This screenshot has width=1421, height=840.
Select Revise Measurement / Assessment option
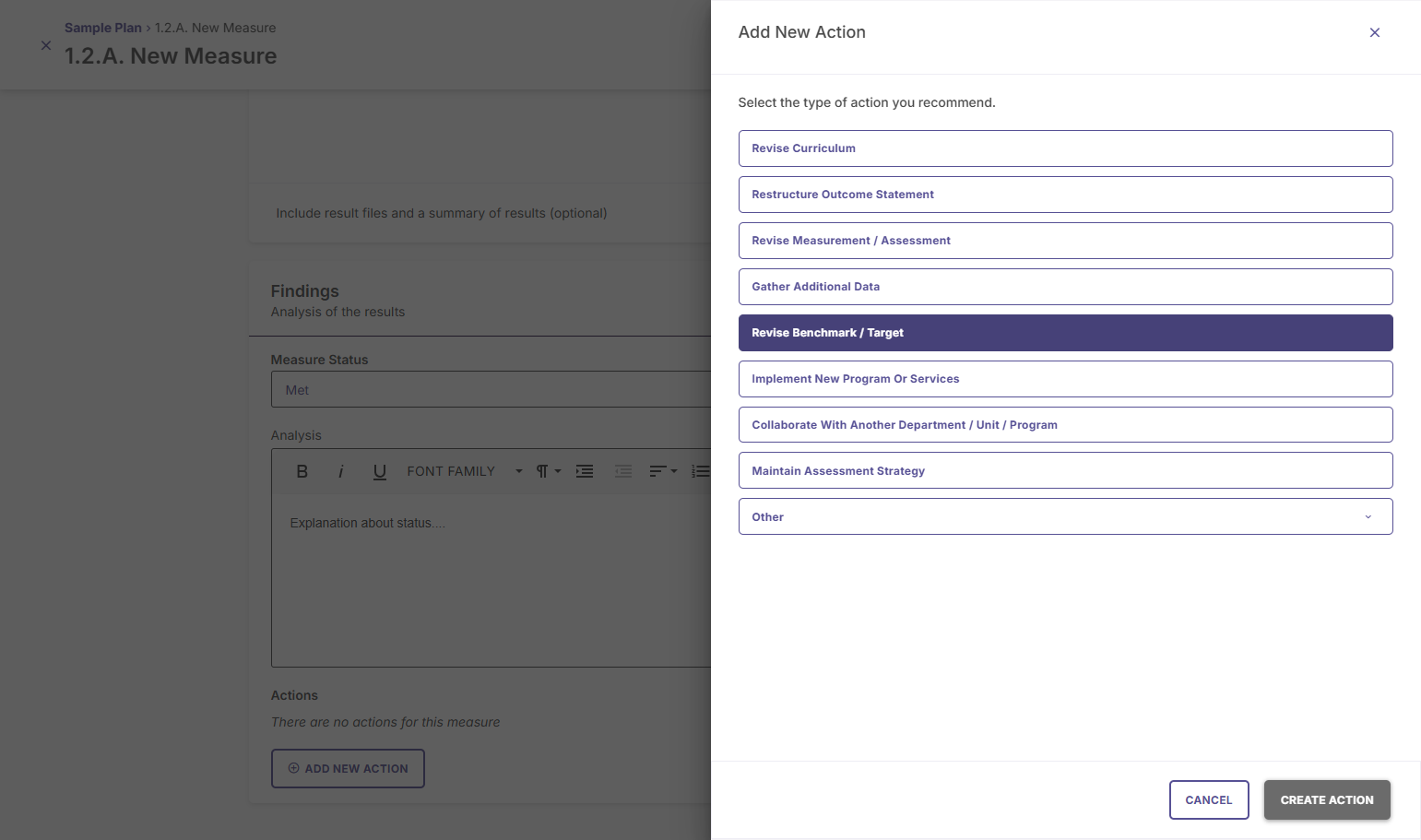pyautogui.click(x=1065, y=241)
